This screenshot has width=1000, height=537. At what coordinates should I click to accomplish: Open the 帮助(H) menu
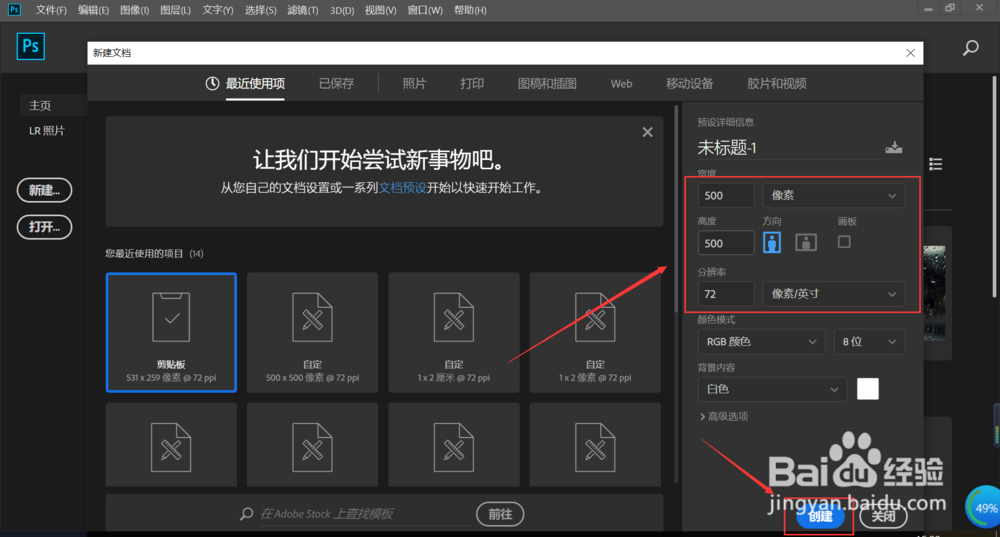tap(470, 10)
